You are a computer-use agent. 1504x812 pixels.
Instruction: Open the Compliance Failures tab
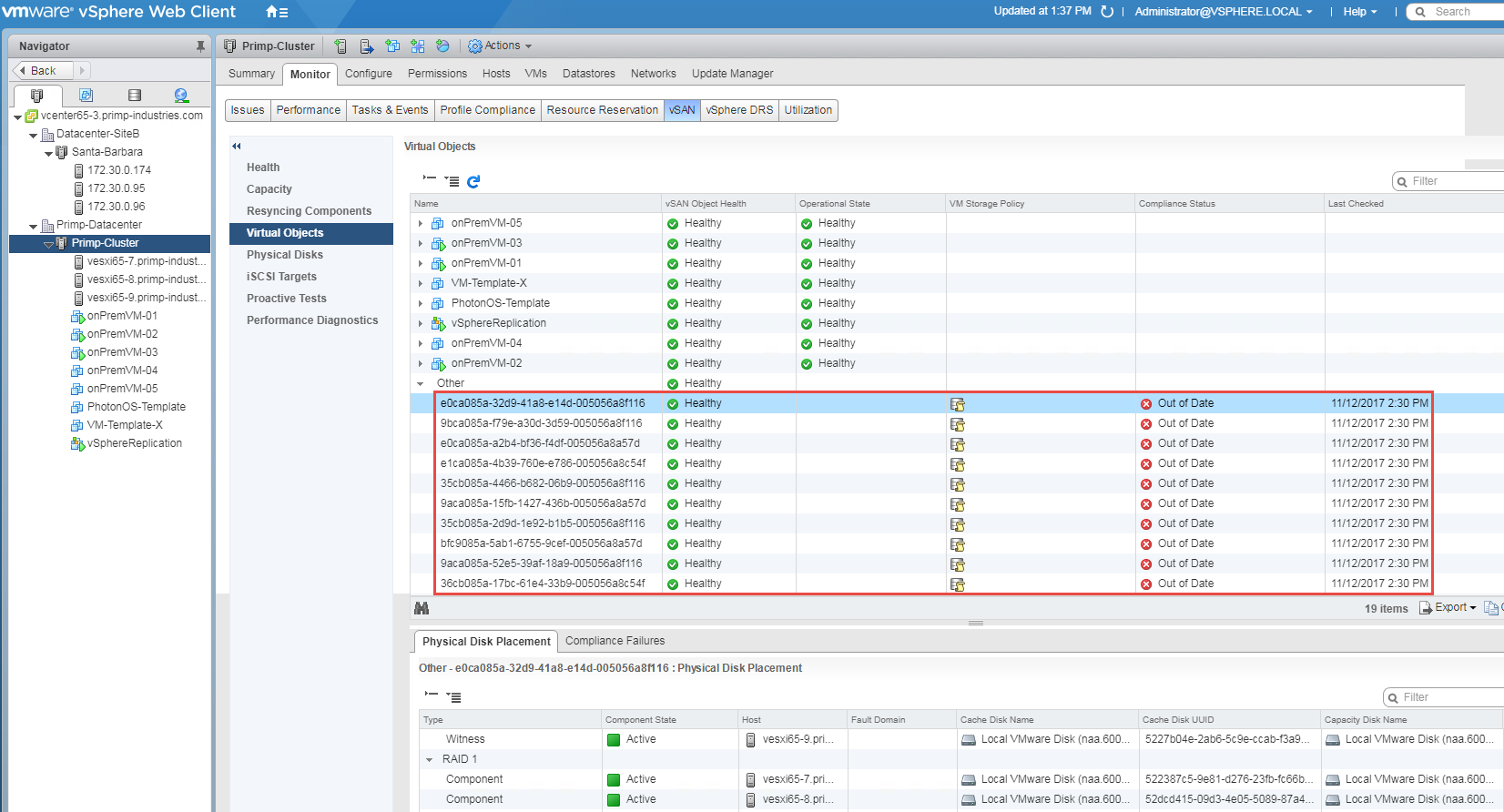(x=615, y=641)
